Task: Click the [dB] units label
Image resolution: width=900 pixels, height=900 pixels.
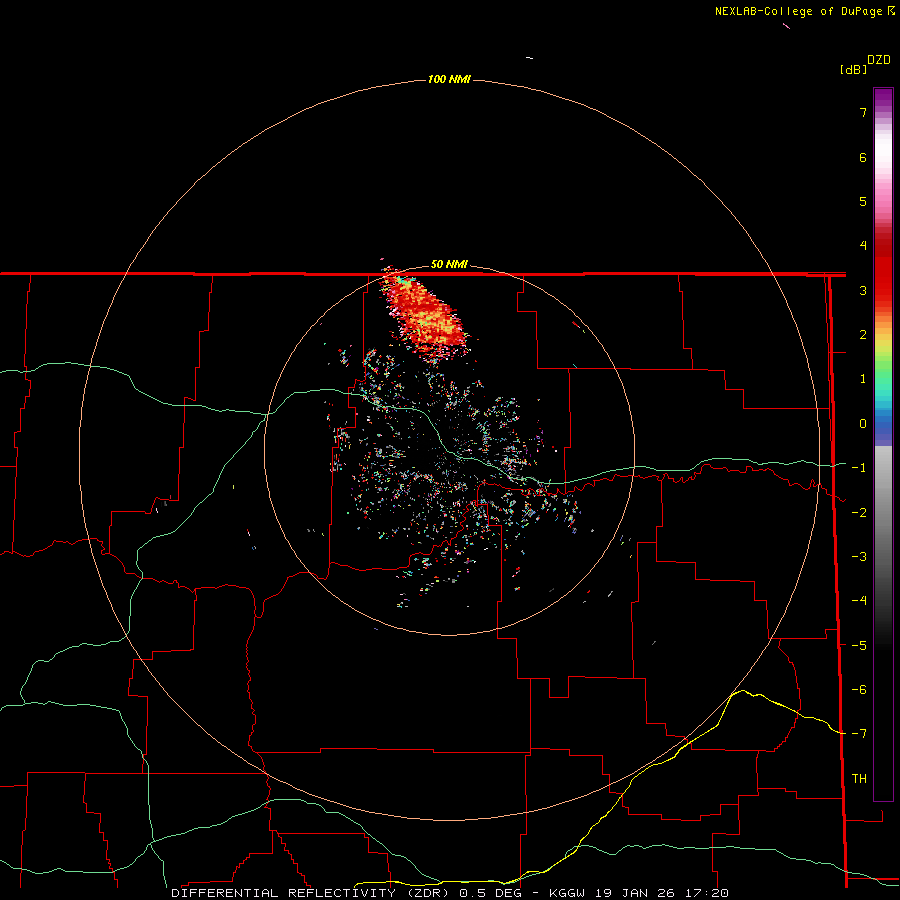Action: (x=853, y=69)
